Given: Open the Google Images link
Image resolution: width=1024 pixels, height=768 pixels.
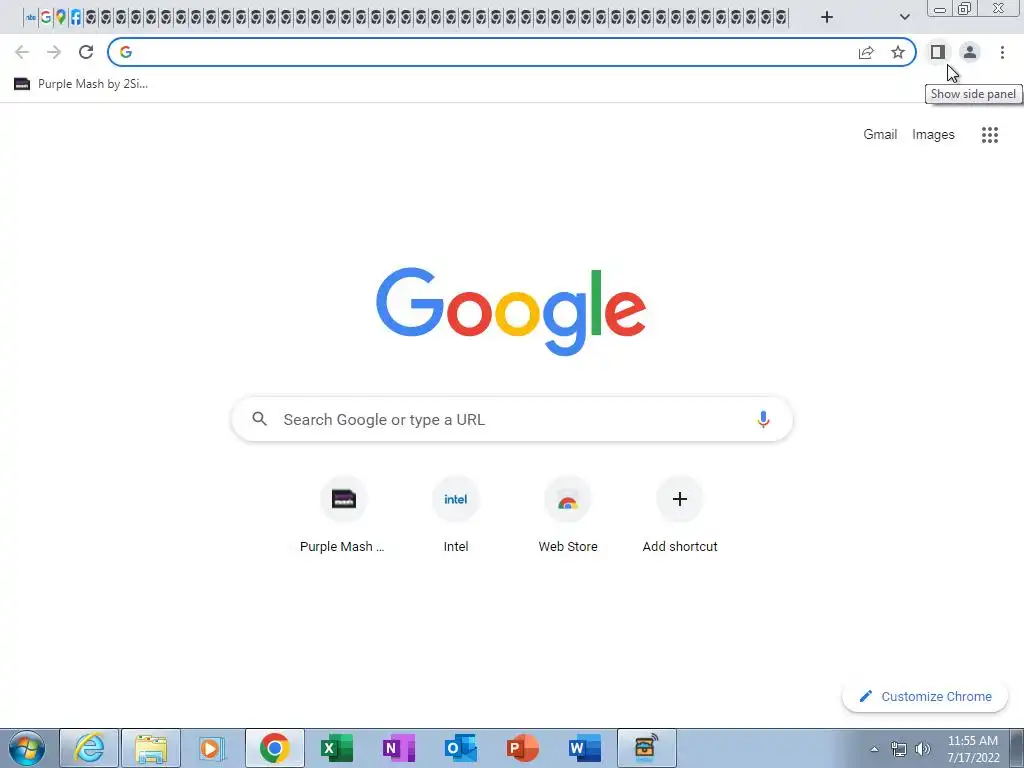Looking at the screenshot, I should (x=933, y=135).
